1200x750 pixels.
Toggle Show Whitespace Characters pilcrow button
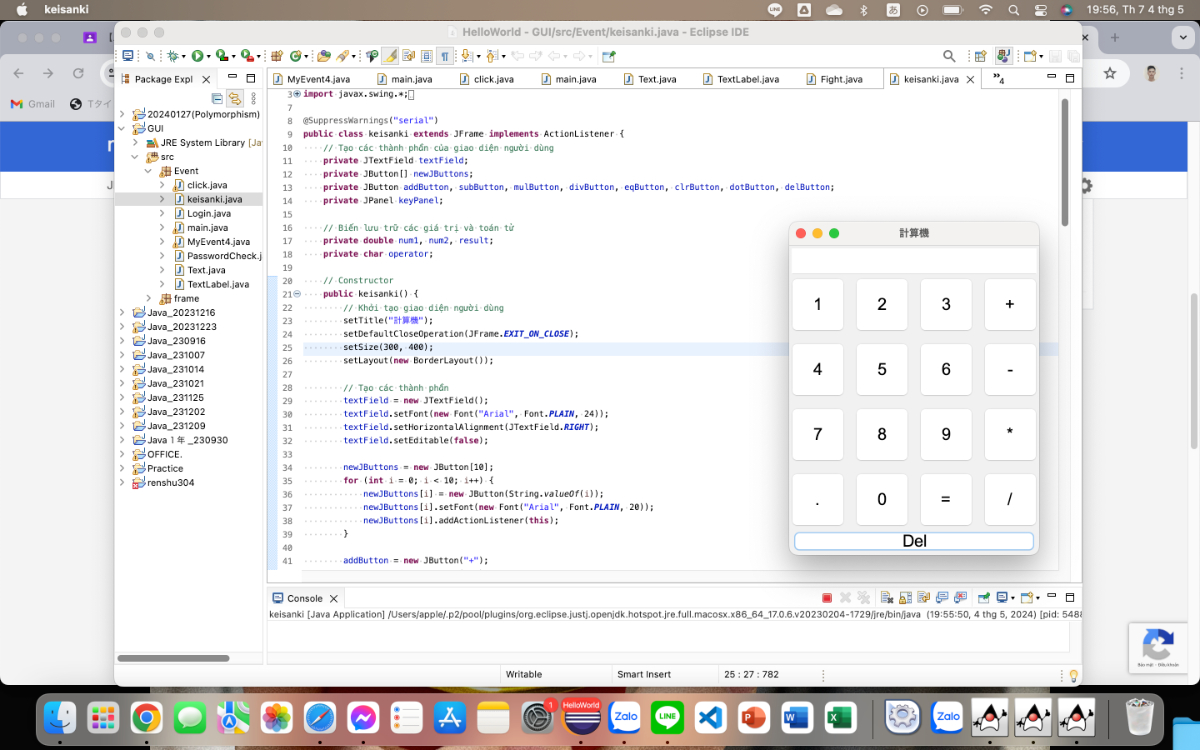(444, 56)
